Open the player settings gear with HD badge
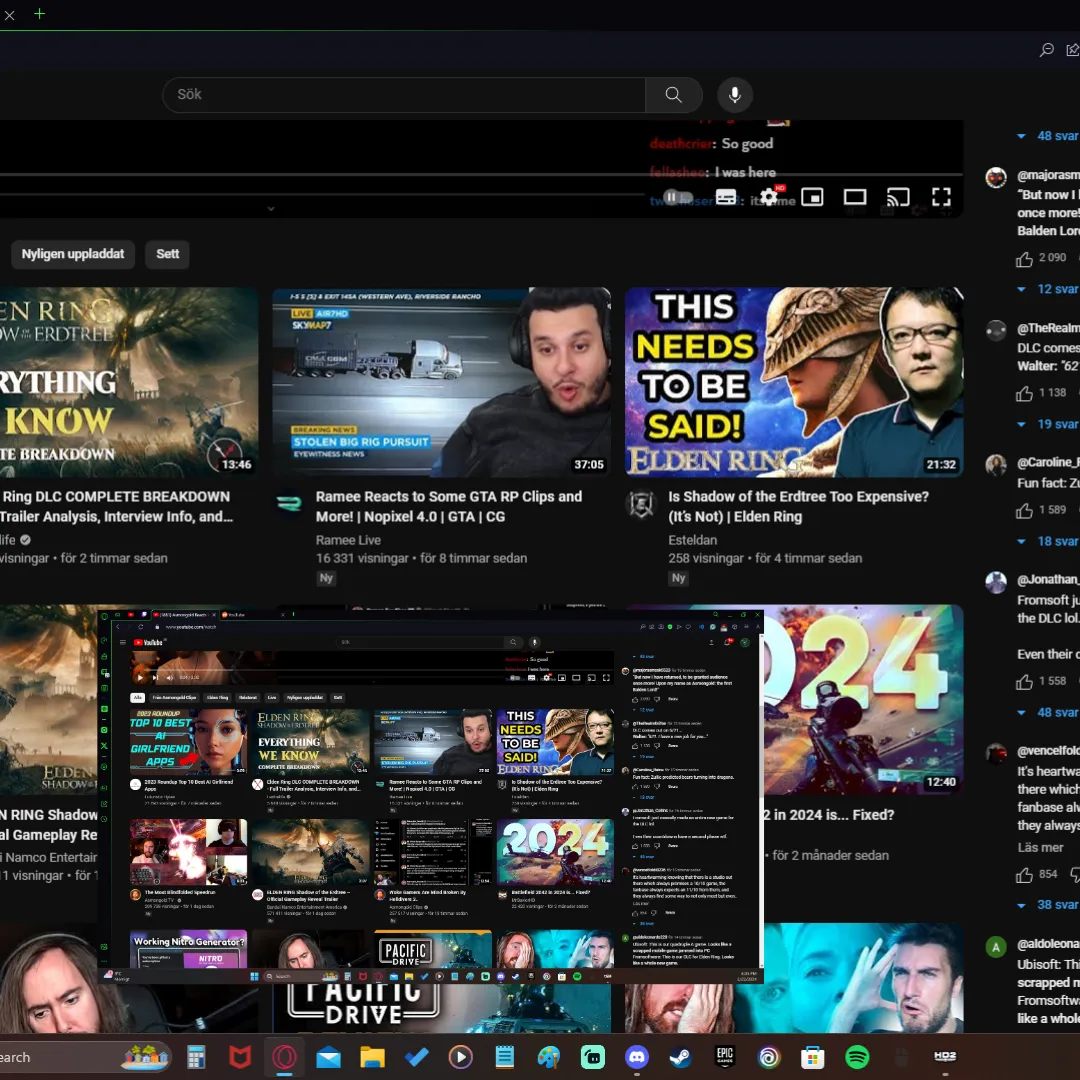This screenshot has height=1080, width=1080. 770,197
